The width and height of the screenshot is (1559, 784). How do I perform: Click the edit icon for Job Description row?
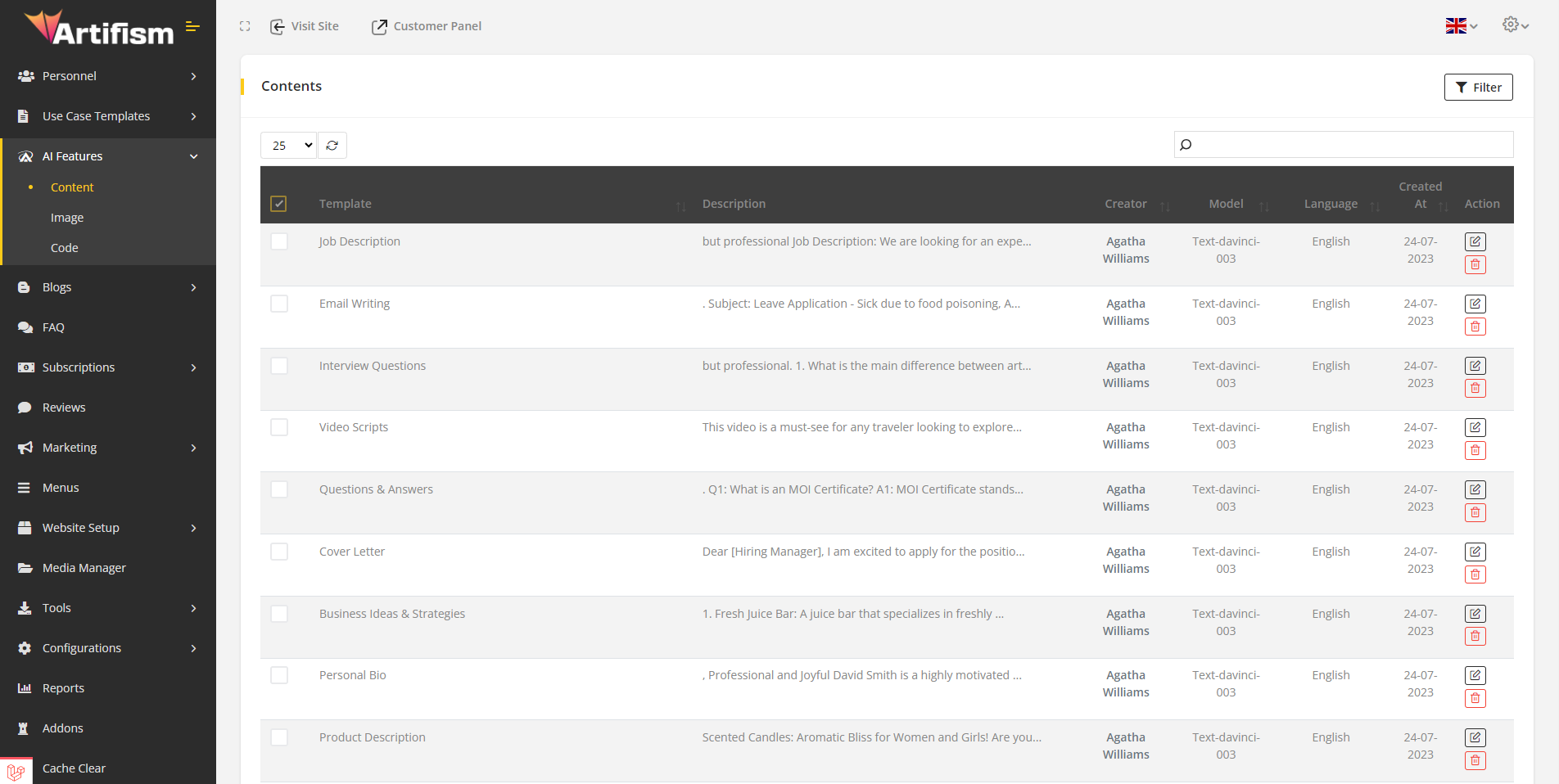pyautogui.click(x=1475, y=241)
